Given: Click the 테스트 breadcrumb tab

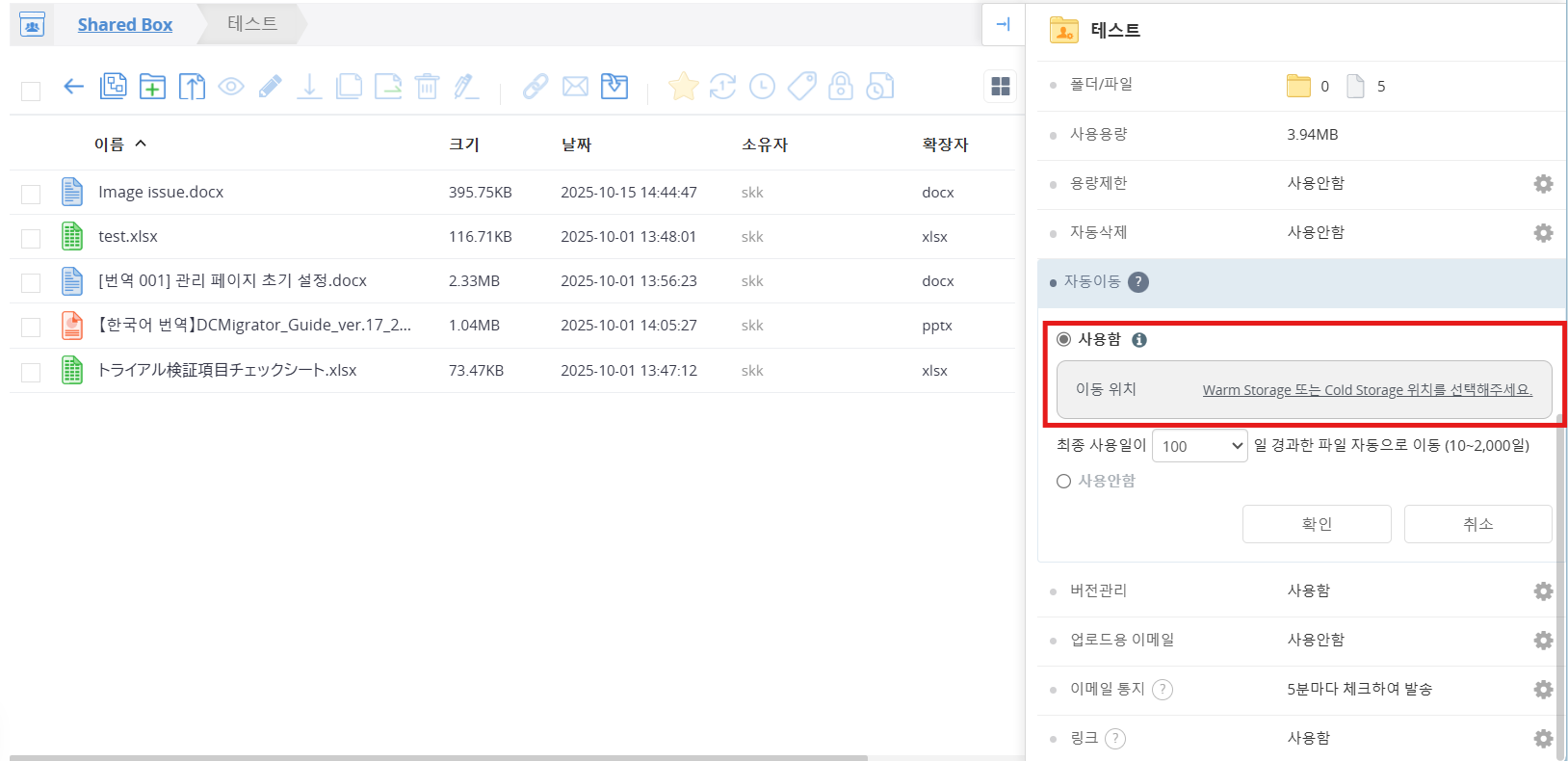Looking at the screenshot, I should pyautogui.click(x=252, y=24).
